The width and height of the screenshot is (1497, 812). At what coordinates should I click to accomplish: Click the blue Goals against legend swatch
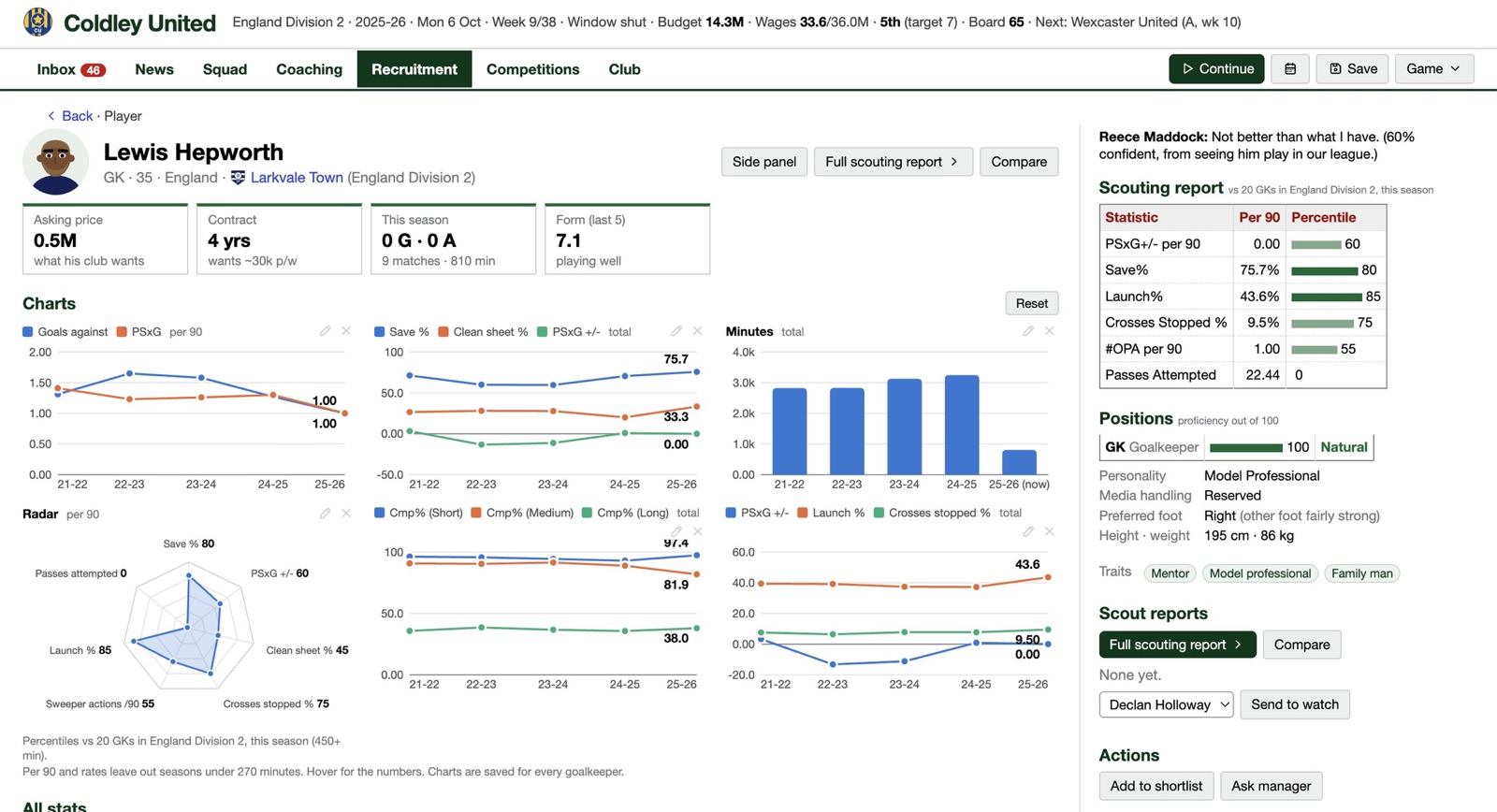pyautogui.click(x=28, y=332)
